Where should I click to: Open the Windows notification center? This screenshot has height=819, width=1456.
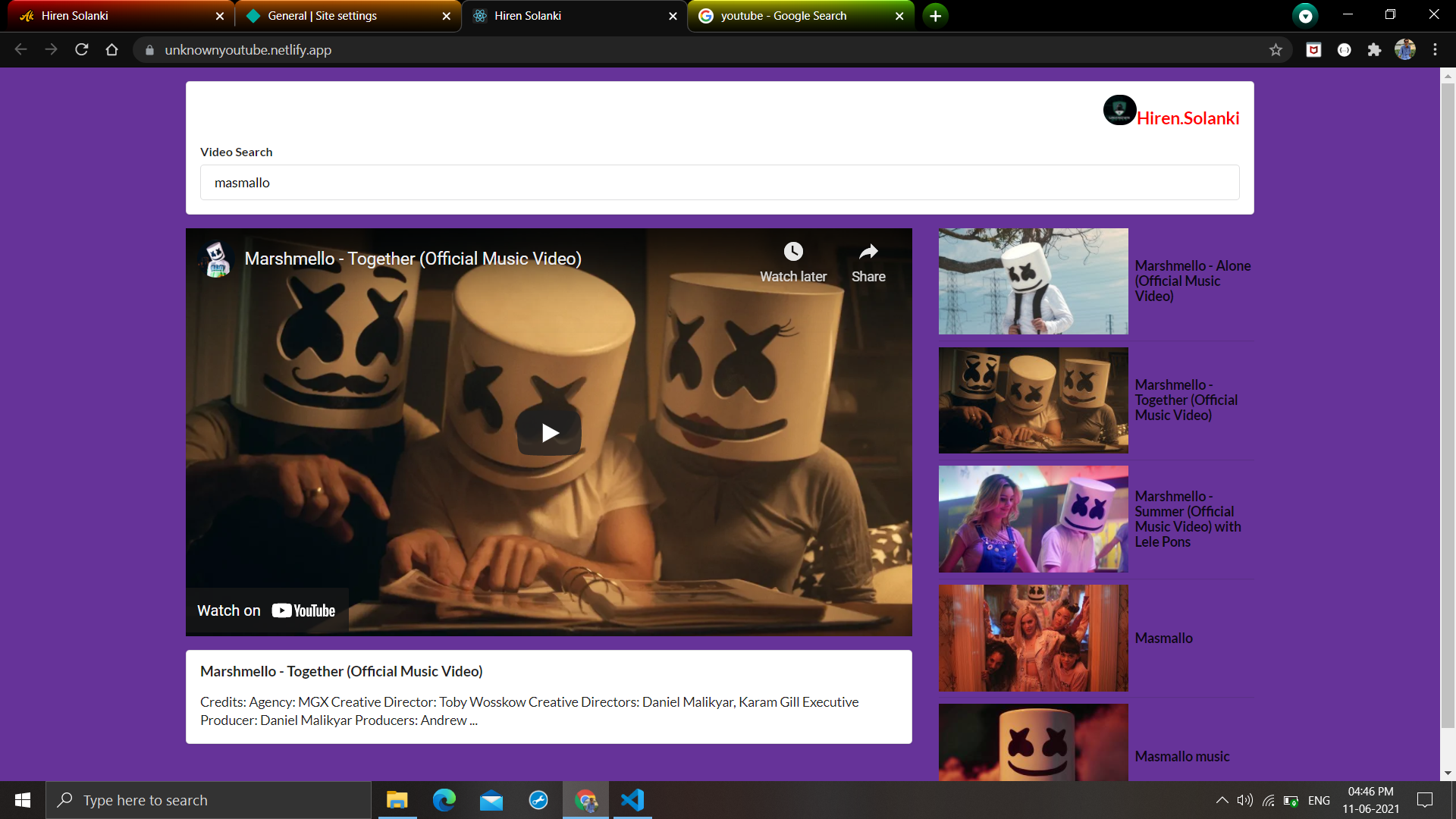coord(1425,800)
